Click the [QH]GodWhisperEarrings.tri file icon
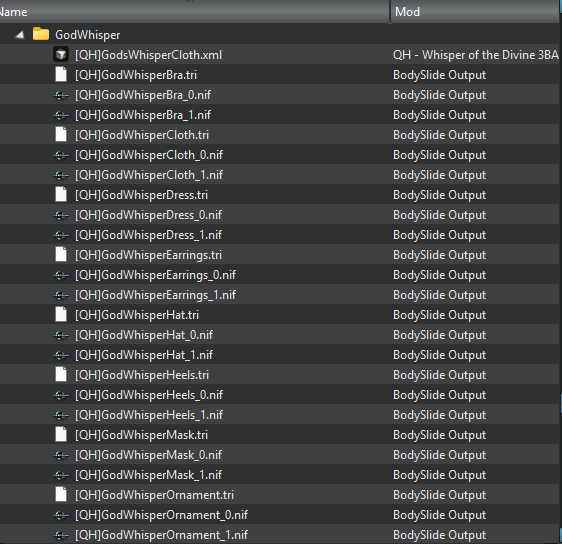The image size is (562, 544). coord(61,254)
